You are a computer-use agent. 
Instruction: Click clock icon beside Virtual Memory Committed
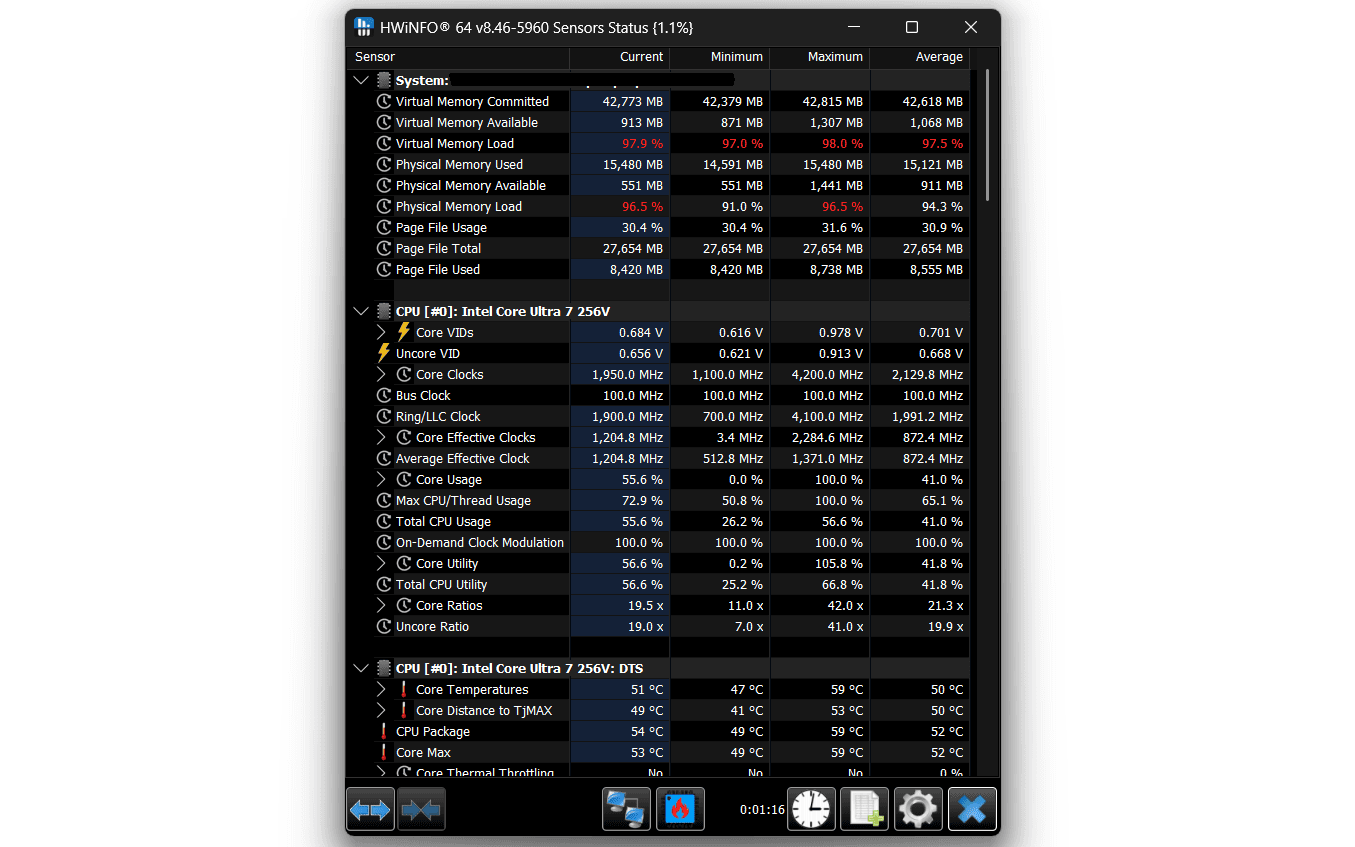coord(384,102)
